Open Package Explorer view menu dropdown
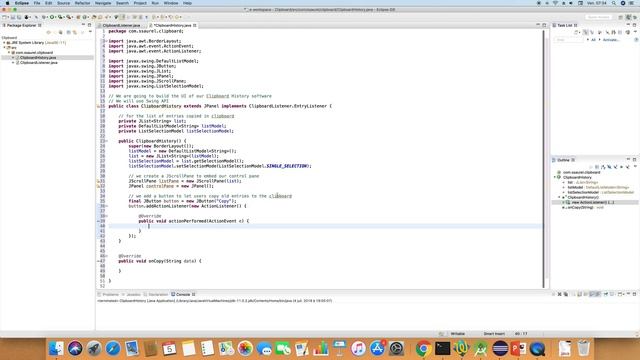This screenshot has height=360, width=640. tap(90, 32)
